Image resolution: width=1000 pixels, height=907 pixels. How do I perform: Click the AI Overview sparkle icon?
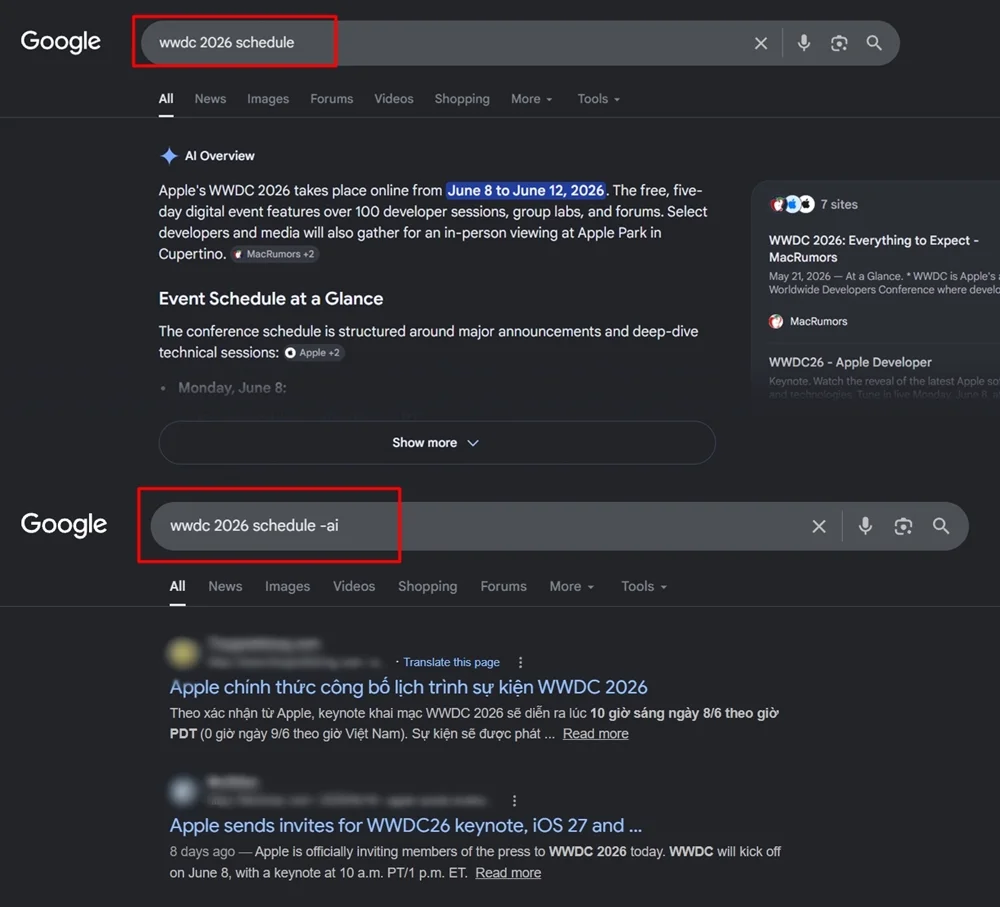coord(168,156)
